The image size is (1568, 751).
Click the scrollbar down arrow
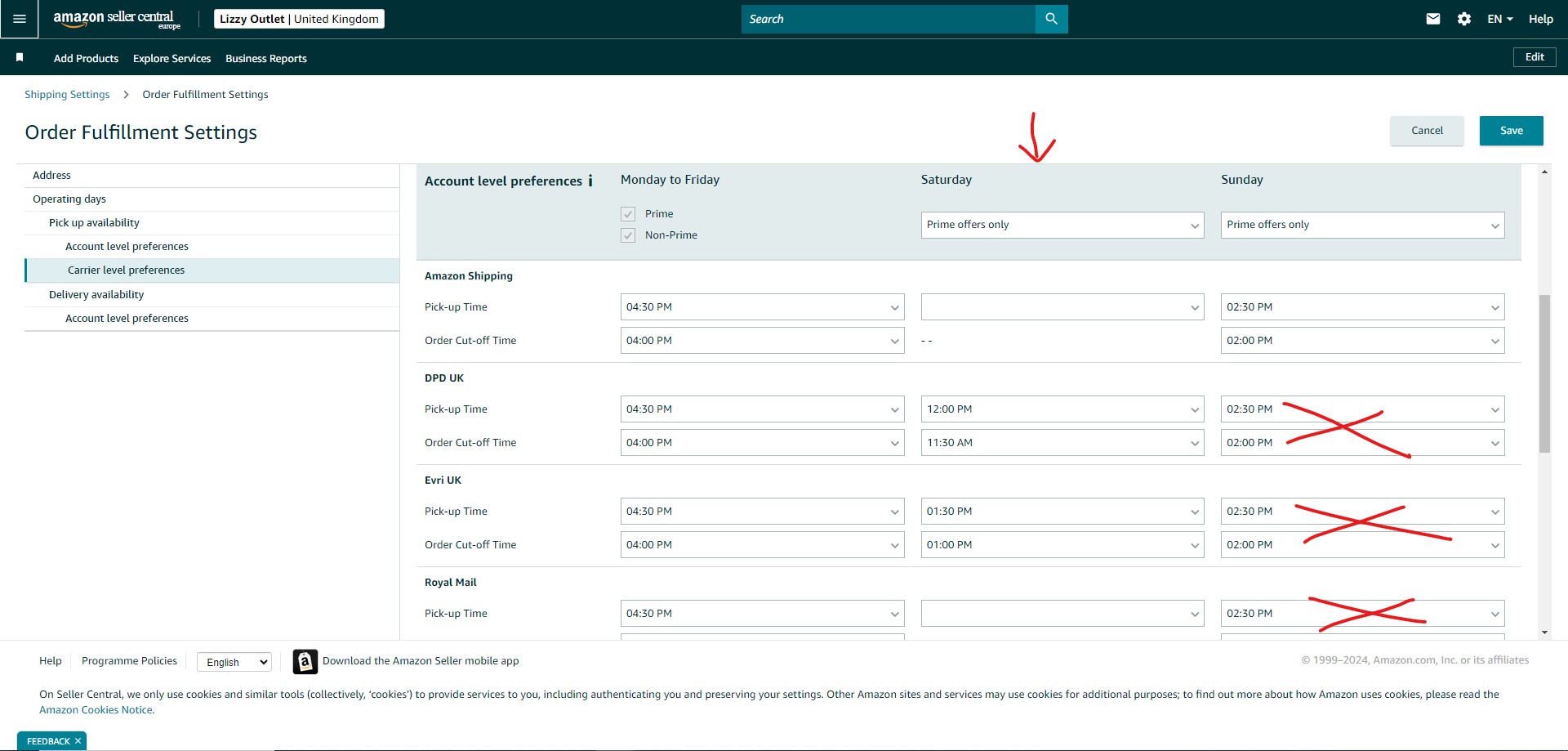1544,633
